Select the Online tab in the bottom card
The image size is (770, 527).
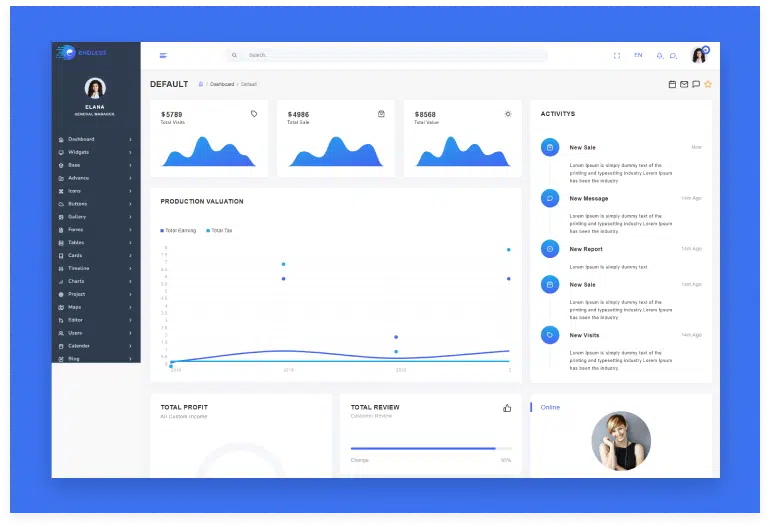click(550, 407)
